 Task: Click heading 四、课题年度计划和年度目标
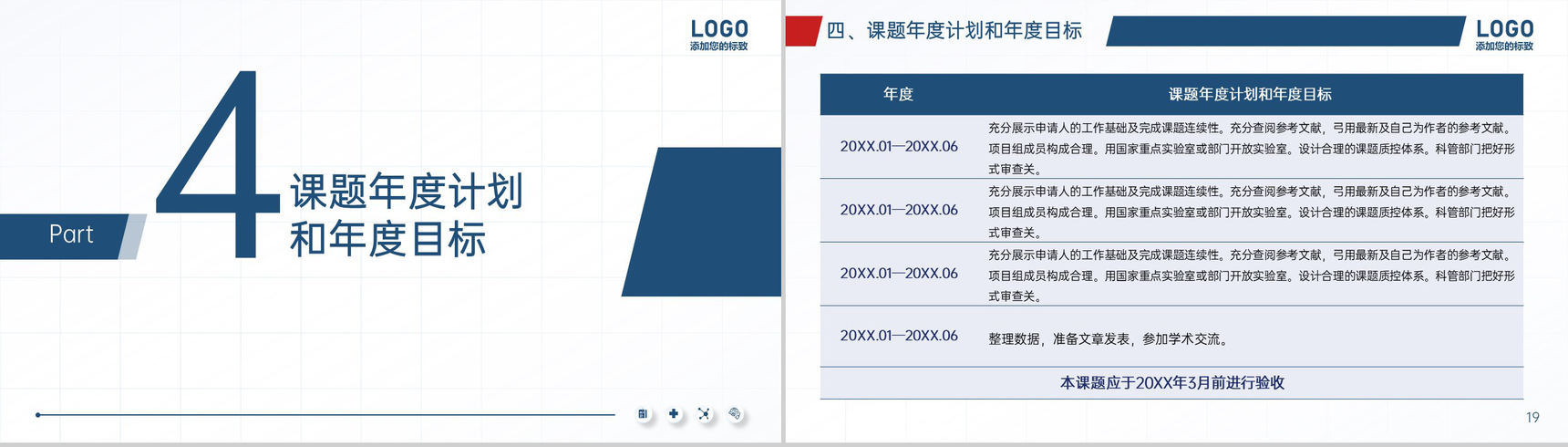[x=954, y=31]
